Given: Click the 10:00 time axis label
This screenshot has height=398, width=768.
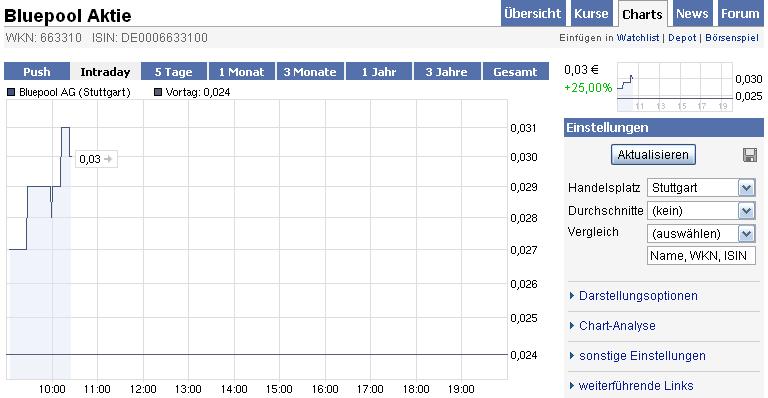Looking at the screenshot, I should (52, 389).
